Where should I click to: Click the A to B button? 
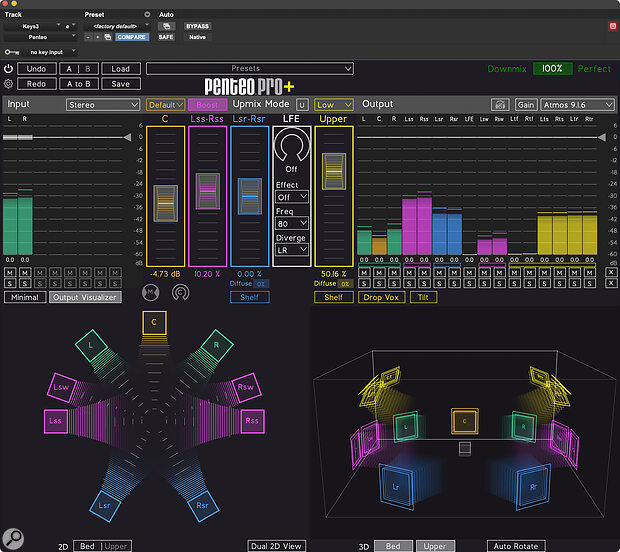[79, 84]
